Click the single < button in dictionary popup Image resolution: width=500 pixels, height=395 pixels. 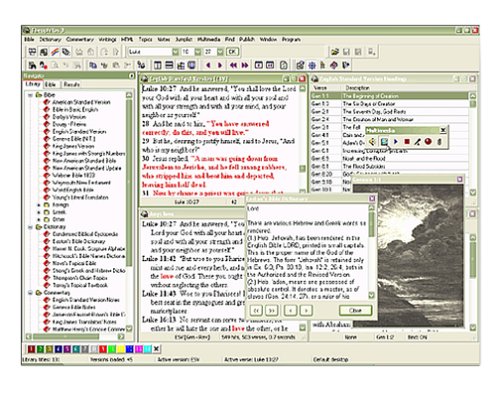pyautogui.click(x=291, y=310)
